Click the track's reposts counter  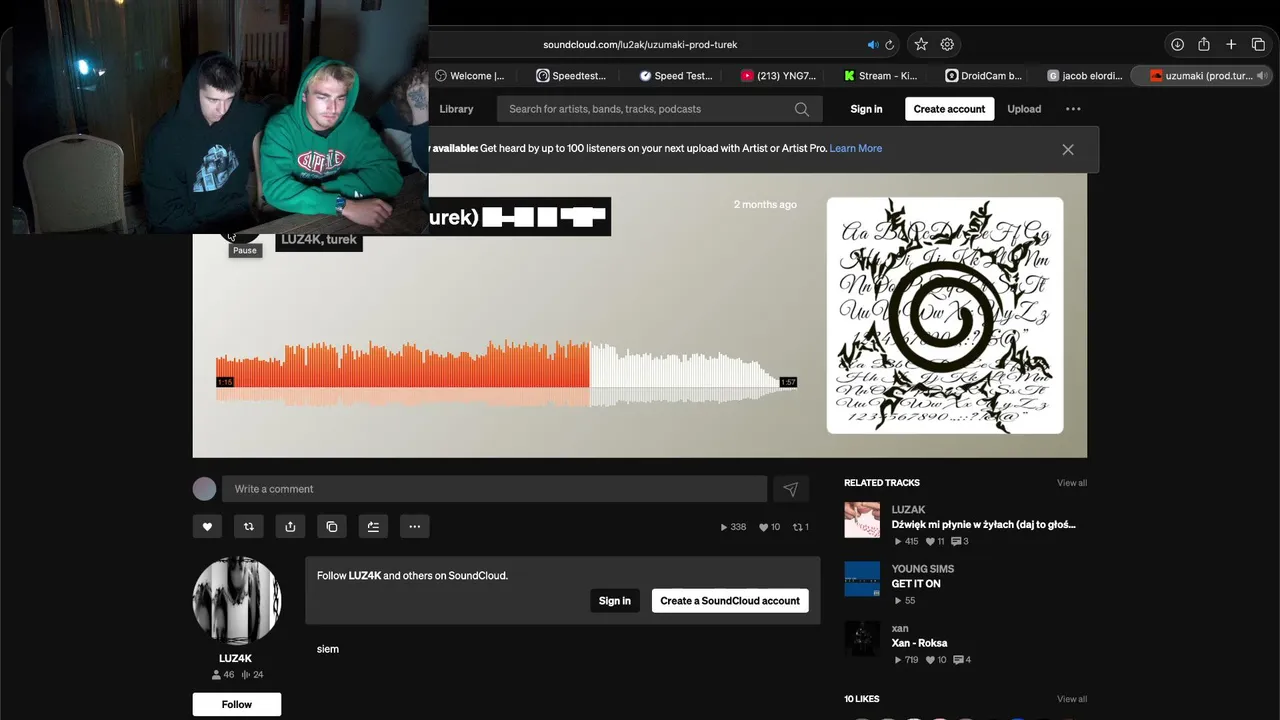click(x=800, y=527)
